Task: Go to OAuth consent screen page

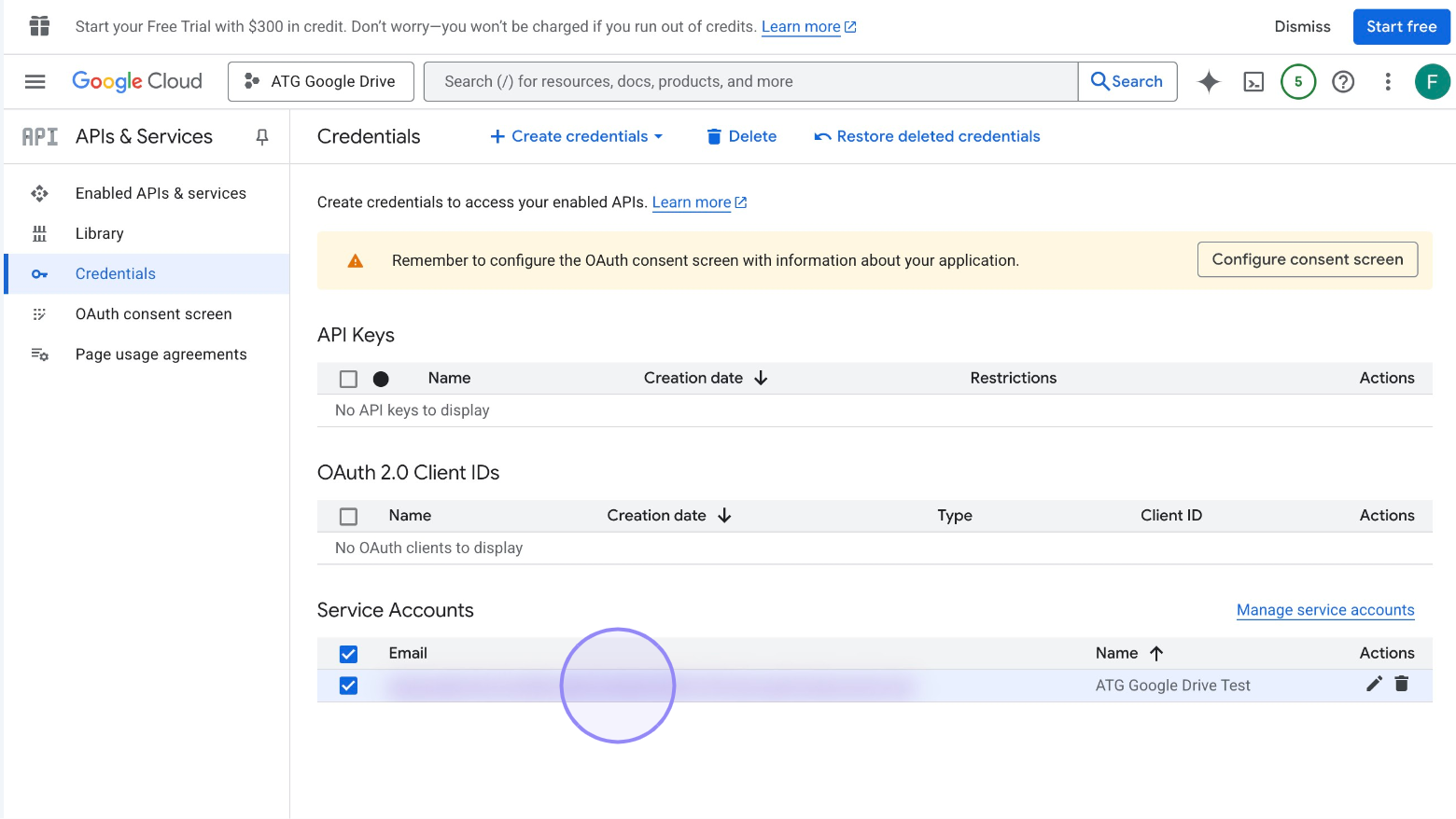Action: point(153,313)
